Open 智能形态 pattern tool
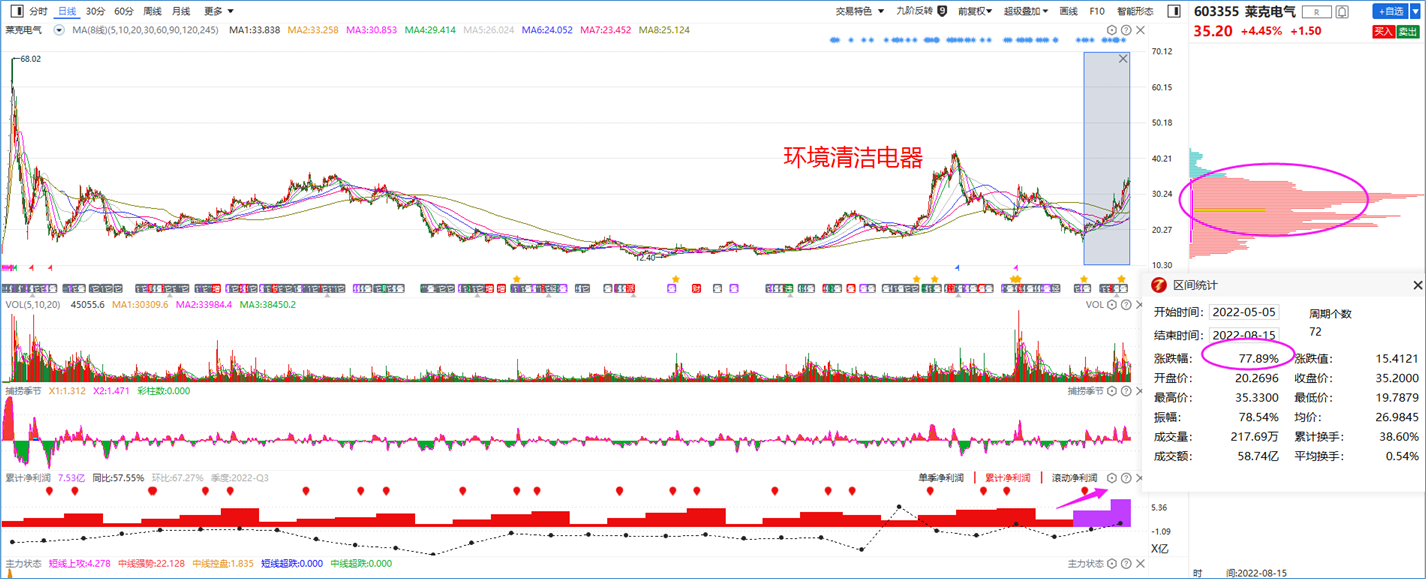The image size is (1426, 579). pyautogui.click(x=1135, y=11)
